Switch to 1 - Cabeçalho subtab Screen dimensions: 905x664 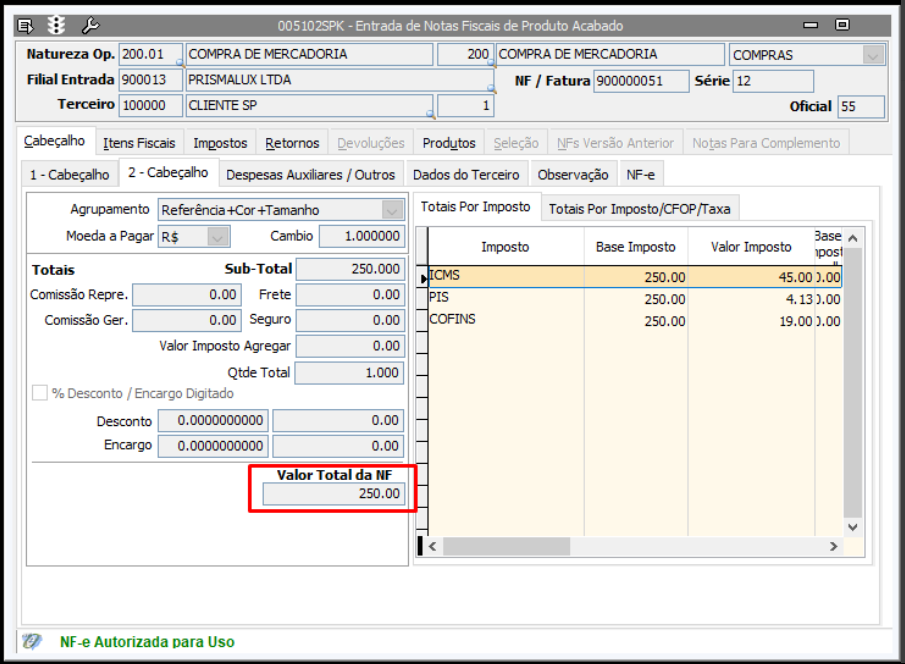[x=69, y=174]
